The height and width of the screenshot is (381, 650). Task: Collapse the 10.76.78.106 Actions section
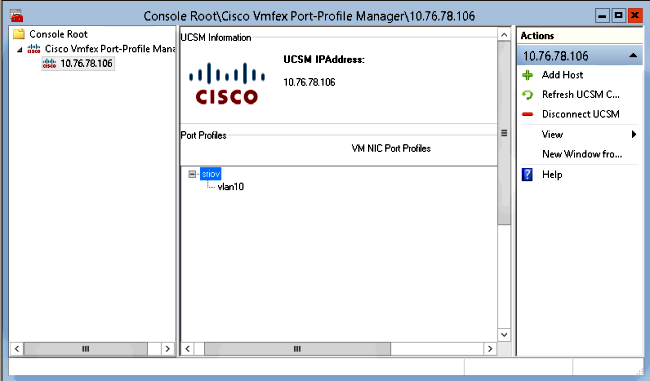[x=633, y=56]
